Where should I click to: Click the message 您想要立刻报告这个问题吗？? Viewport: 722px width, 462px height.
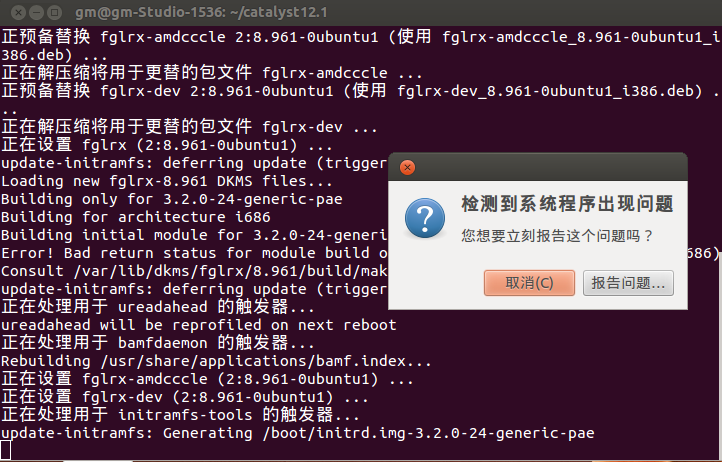tap(557, 236)
